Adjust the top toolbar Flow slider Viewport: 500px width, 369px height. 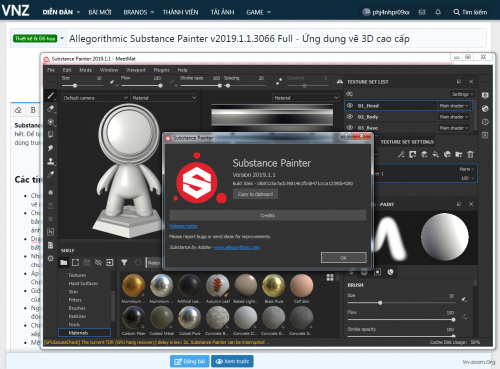pyautogui.click(x=141, y=86)
